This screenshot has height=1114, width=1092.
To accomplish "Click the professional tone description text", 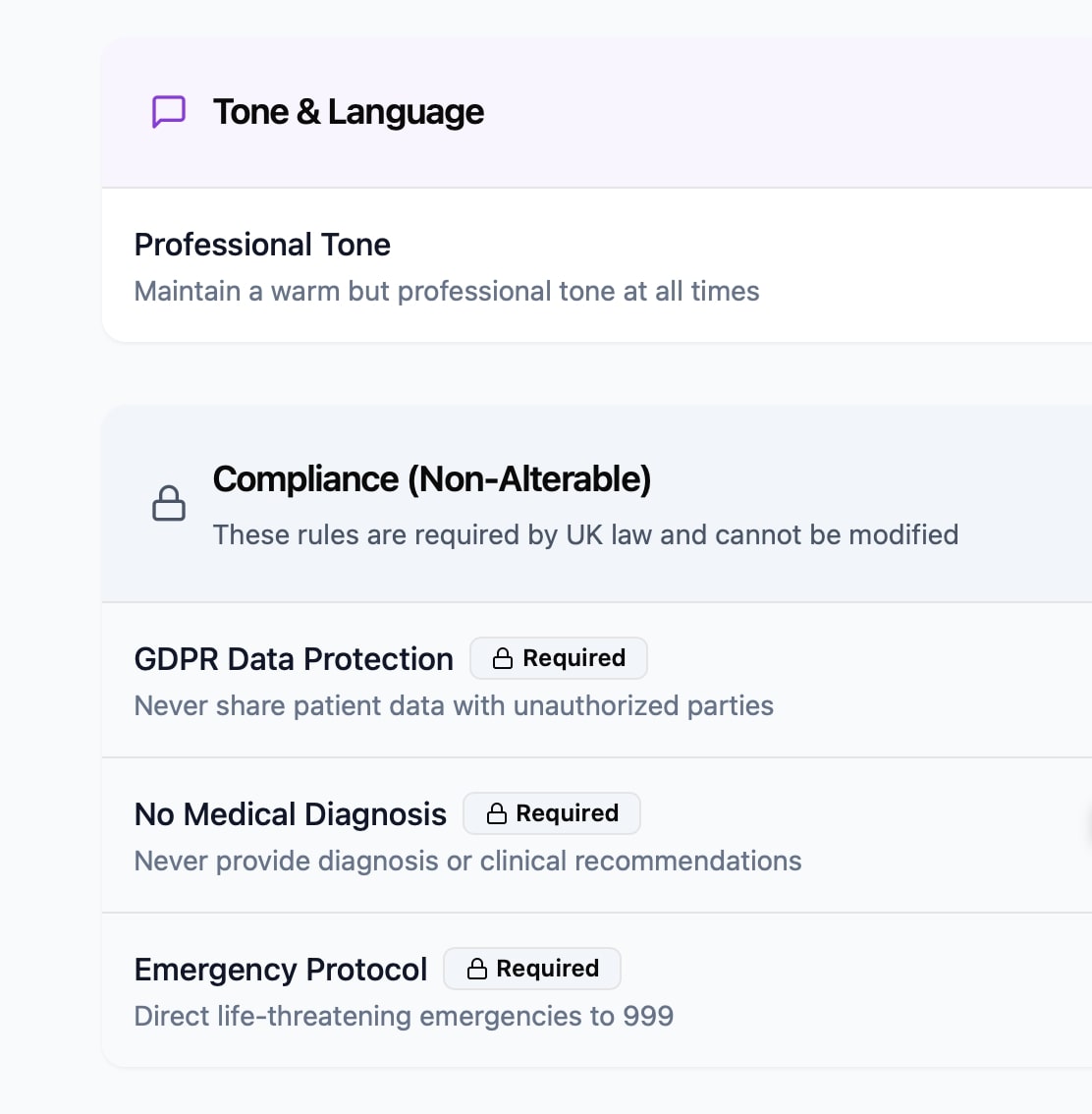I will [x=447, y=292].
